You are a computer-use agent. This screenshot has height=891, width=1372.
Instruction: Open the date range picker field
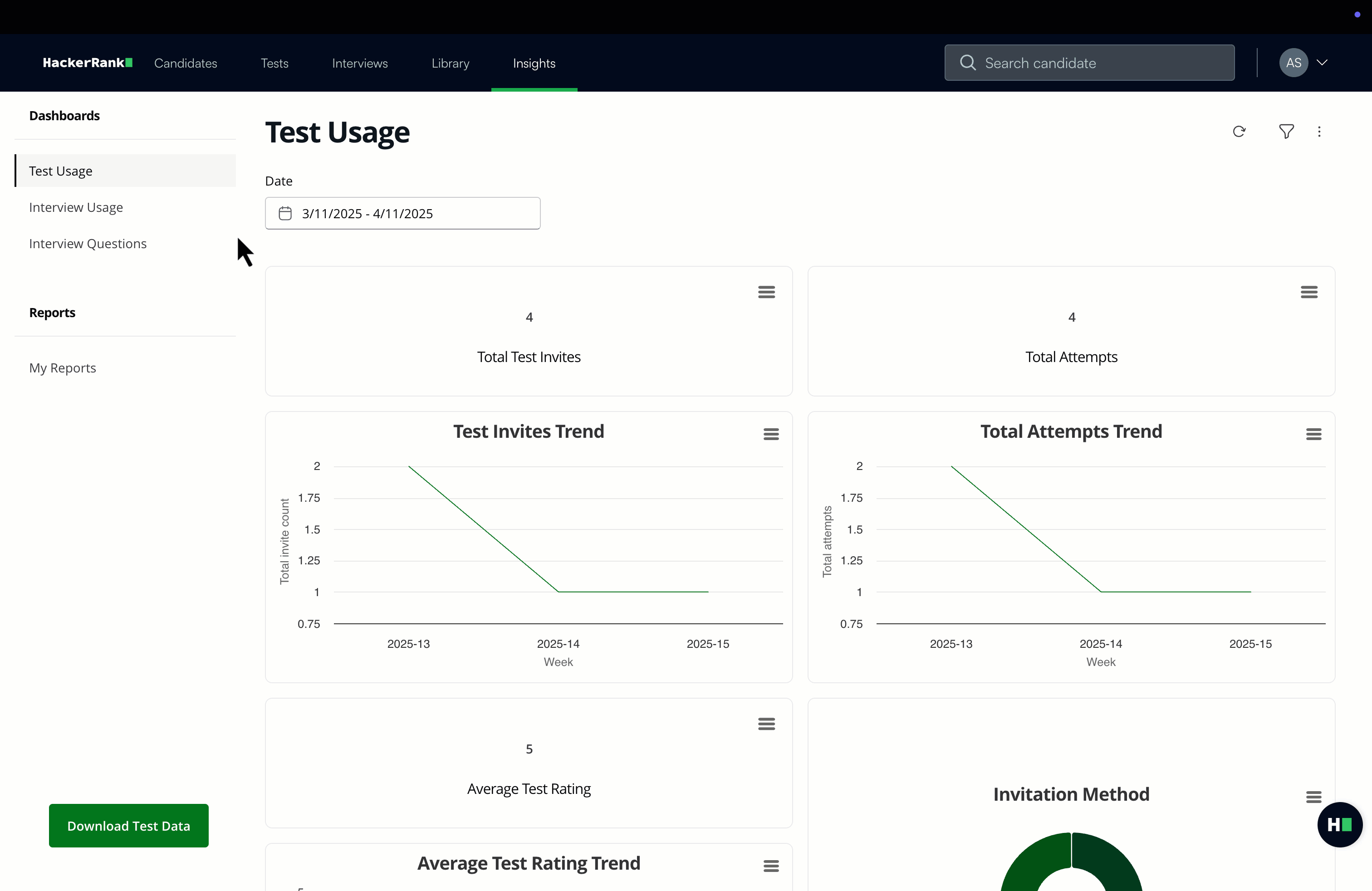pos(402,214)
